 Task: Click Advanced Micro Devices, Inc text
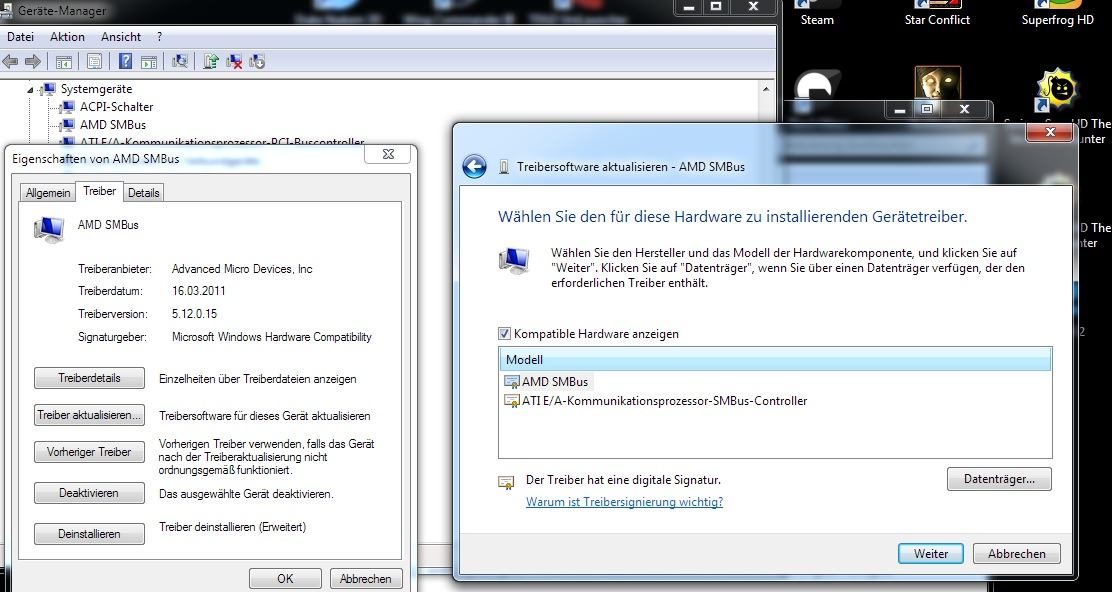pos(242,269)
